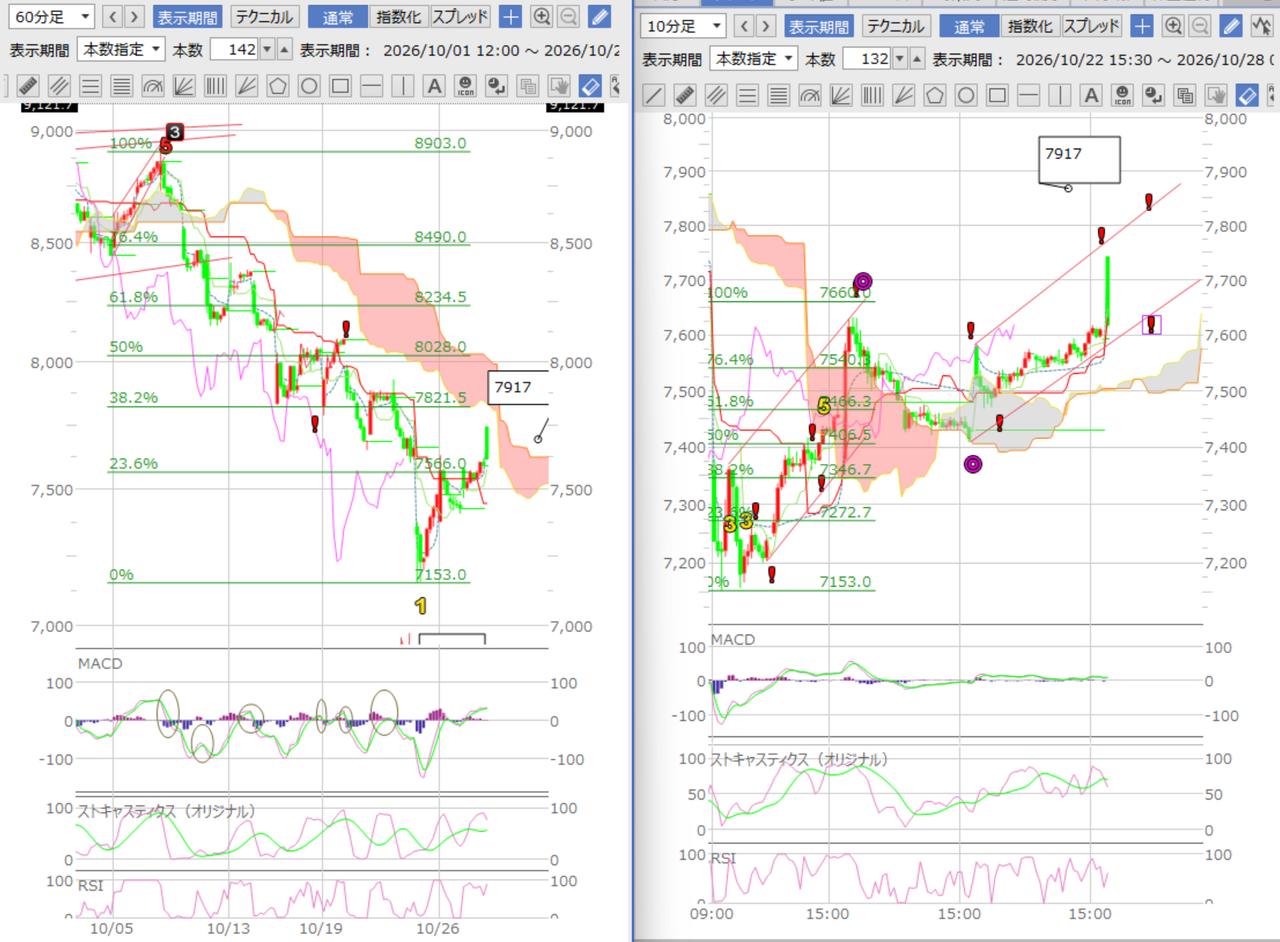Click the 7917 price label in right chart

(1078, 160)
